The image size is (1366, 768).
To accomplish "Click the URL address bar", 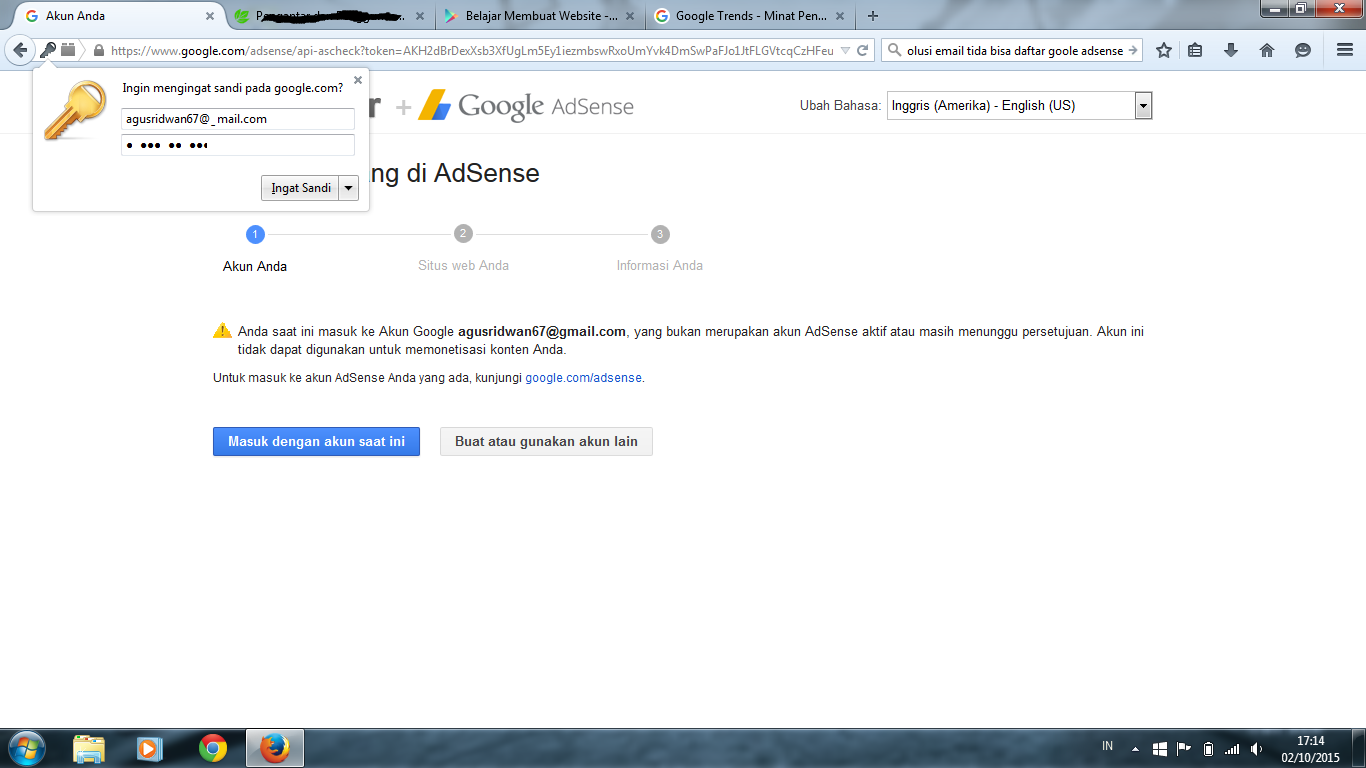I will tap(472, 50).
